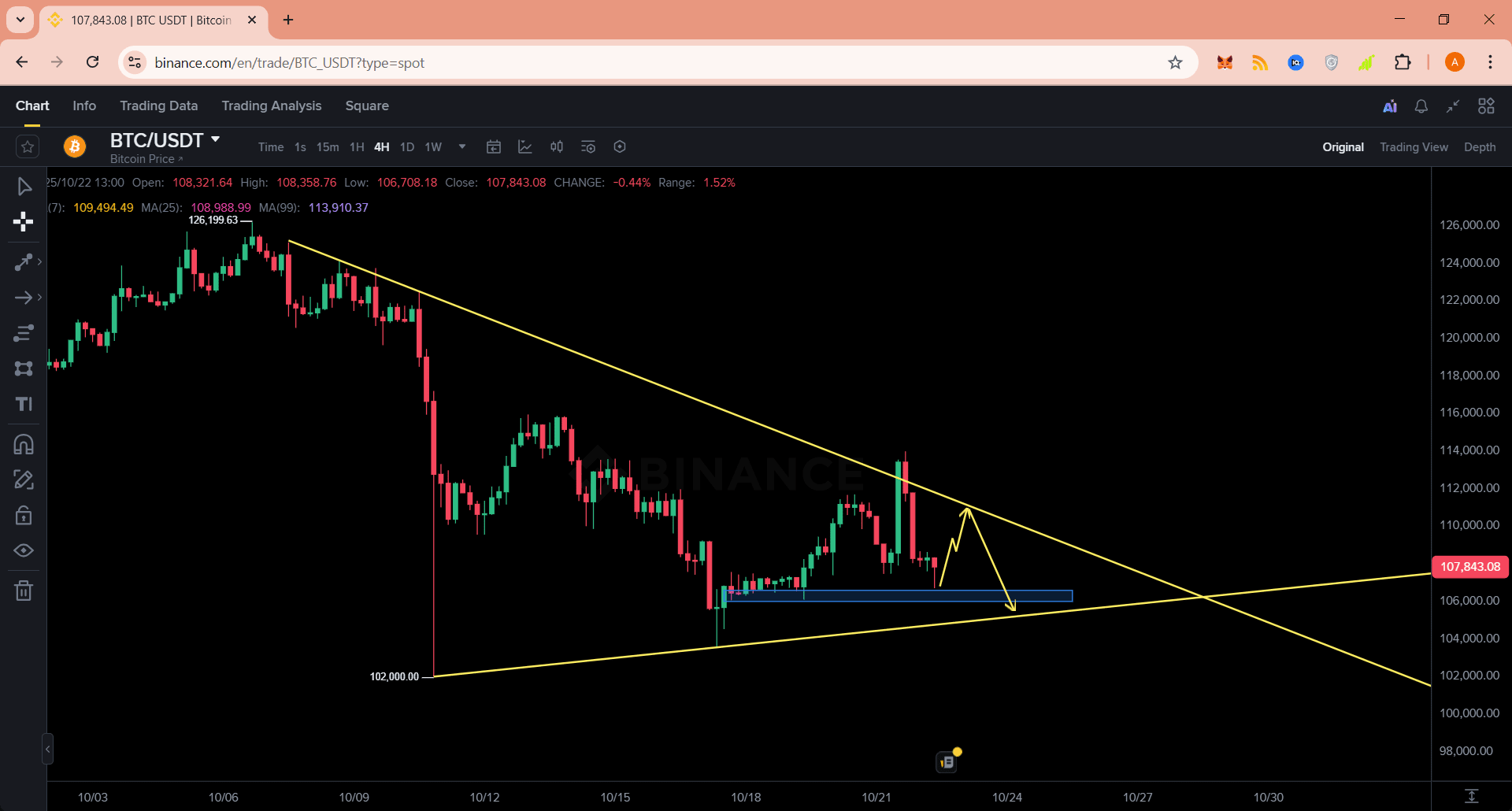Go back to previous page
Viewport: 1512px width, 811px height.
tap(22, 62)
